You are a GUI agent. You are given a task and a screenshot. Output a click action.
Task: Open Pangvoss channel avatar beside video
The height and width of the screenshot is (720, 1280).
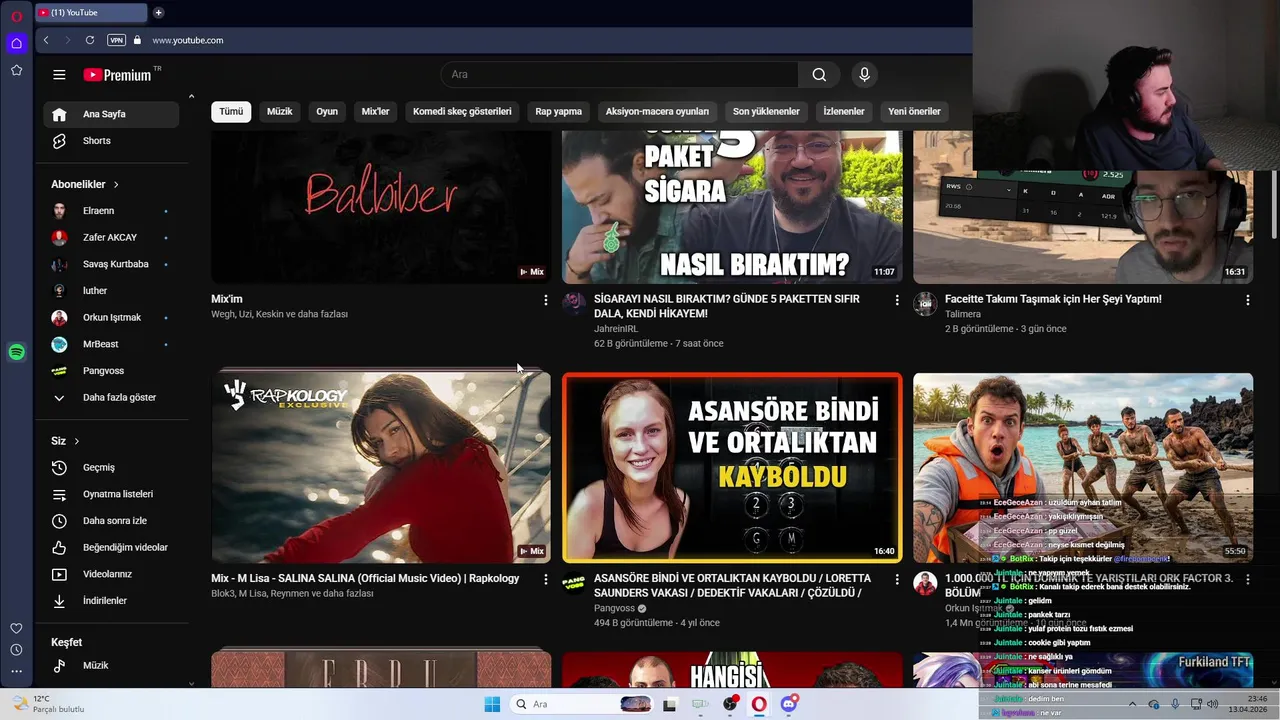574,583
